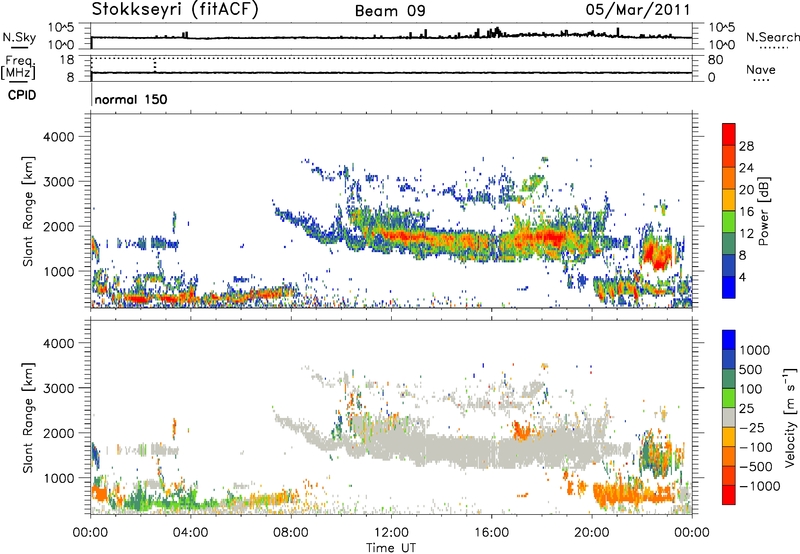800x554 pixels.
Task: Click the -100 tick on Velocity colorbar
Action: pyautogui.click(x=755, y=447)
